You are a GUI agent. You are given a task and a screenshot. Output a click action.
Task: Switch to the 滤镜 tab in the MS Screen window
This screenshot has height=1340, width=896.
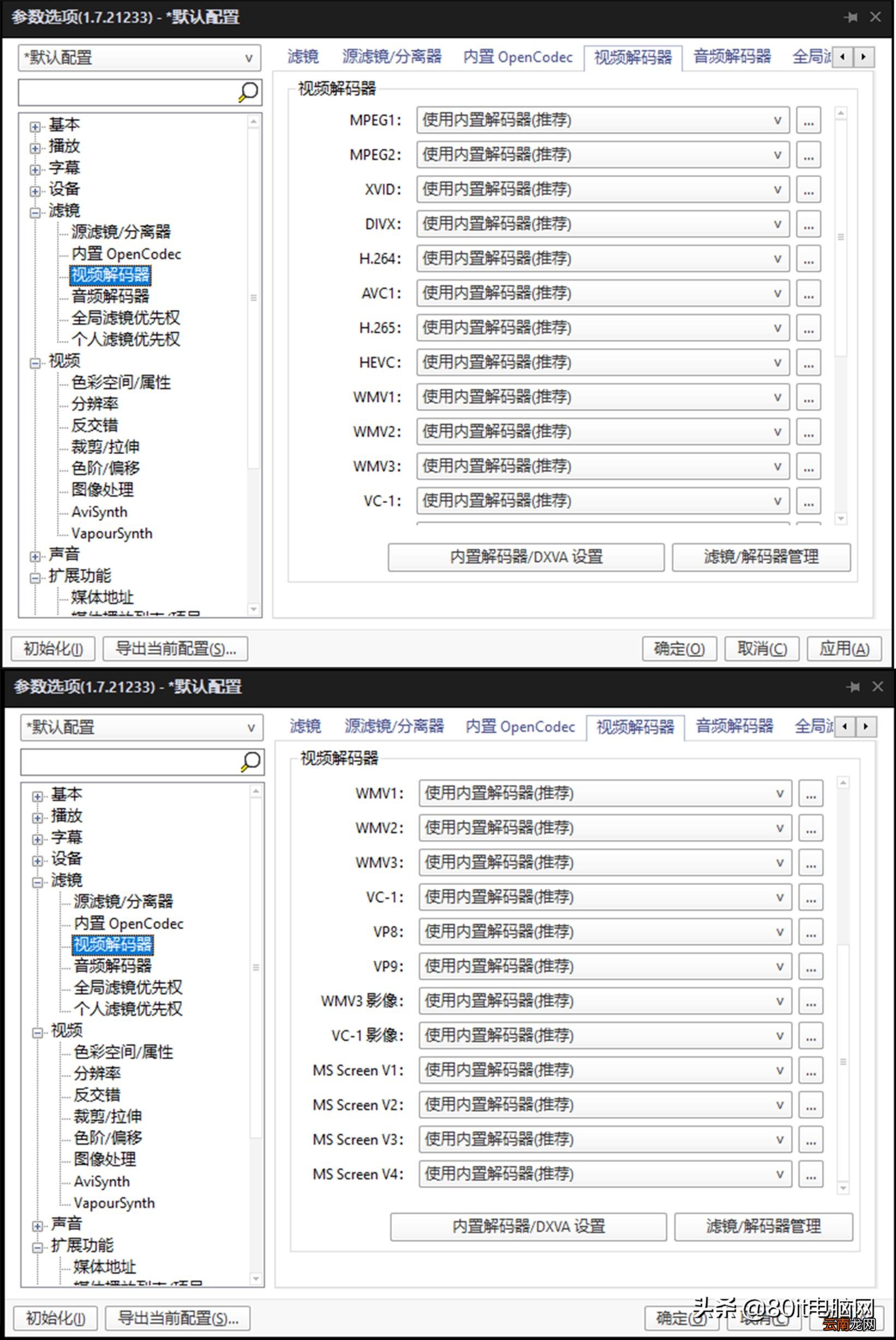(x=305, y=726)
